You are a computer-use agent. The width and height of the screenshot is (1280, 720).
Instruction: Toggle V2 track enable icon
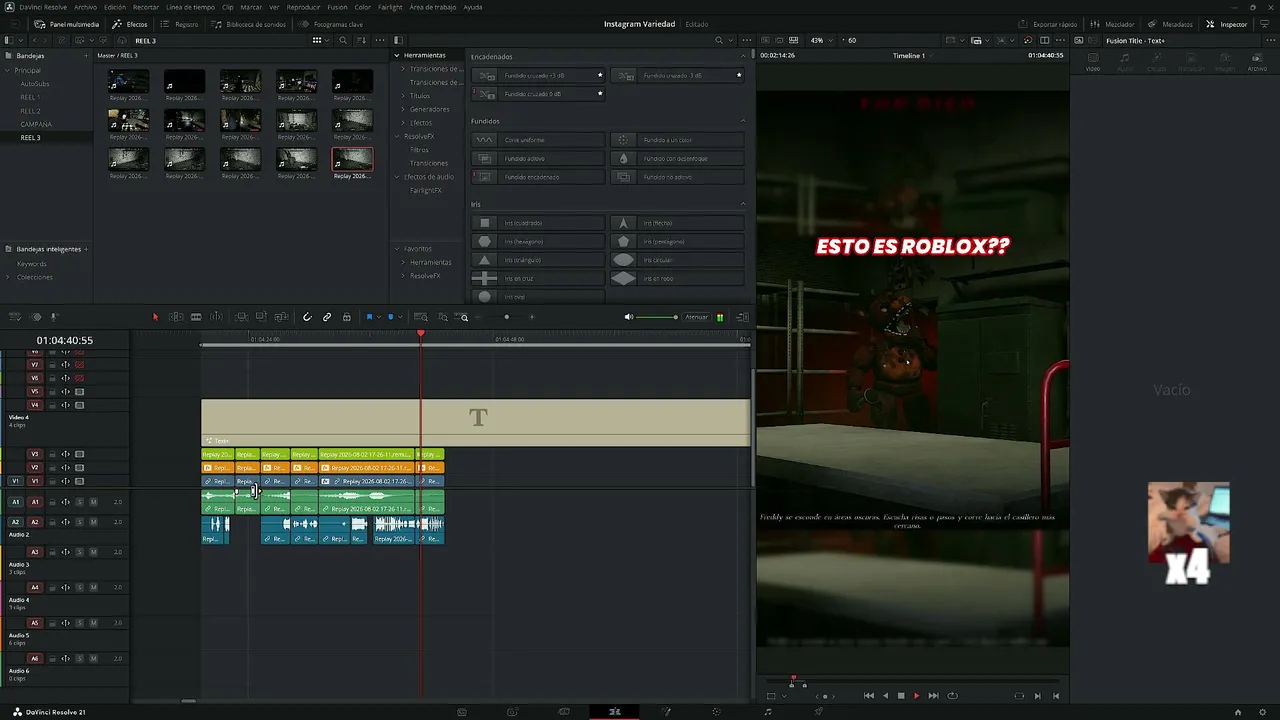coord(79,467)
